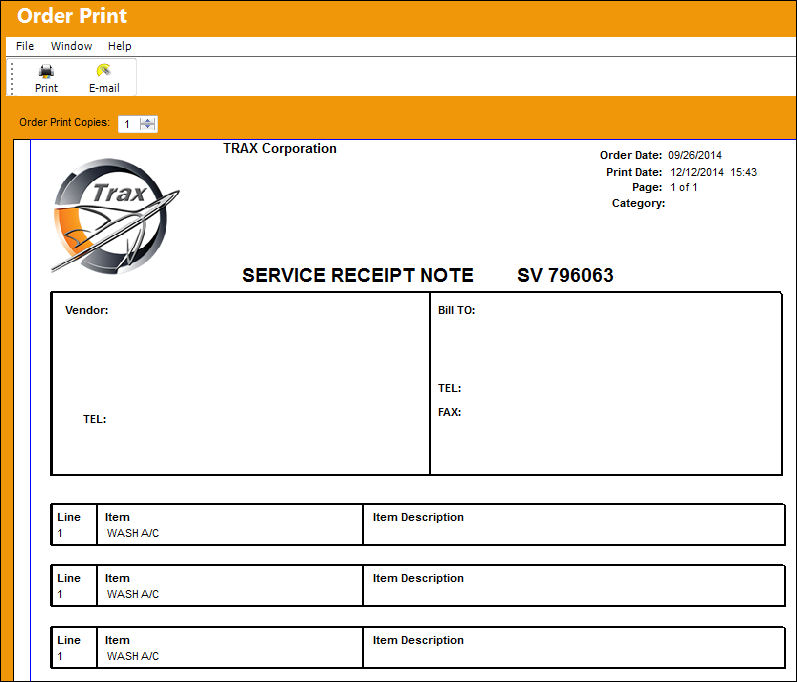Increase Order Print Copies with up arrow
The image size is (797, 682).
tap(147, 120)
